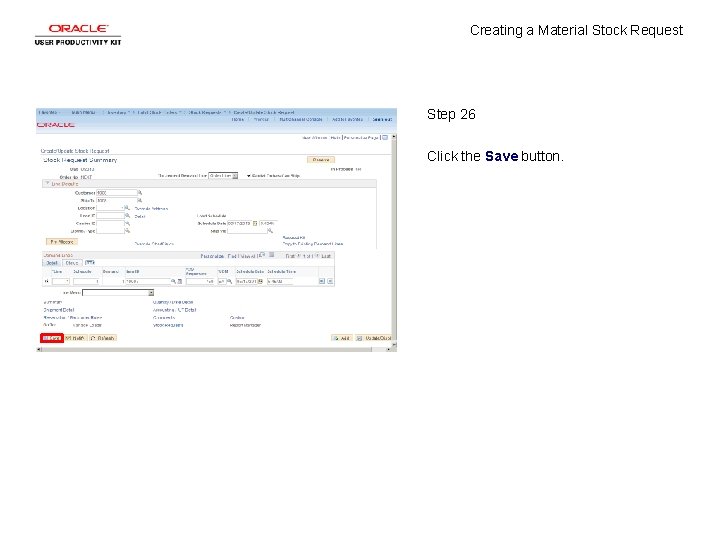Click the Sign out link

click(x=382, y=119)
